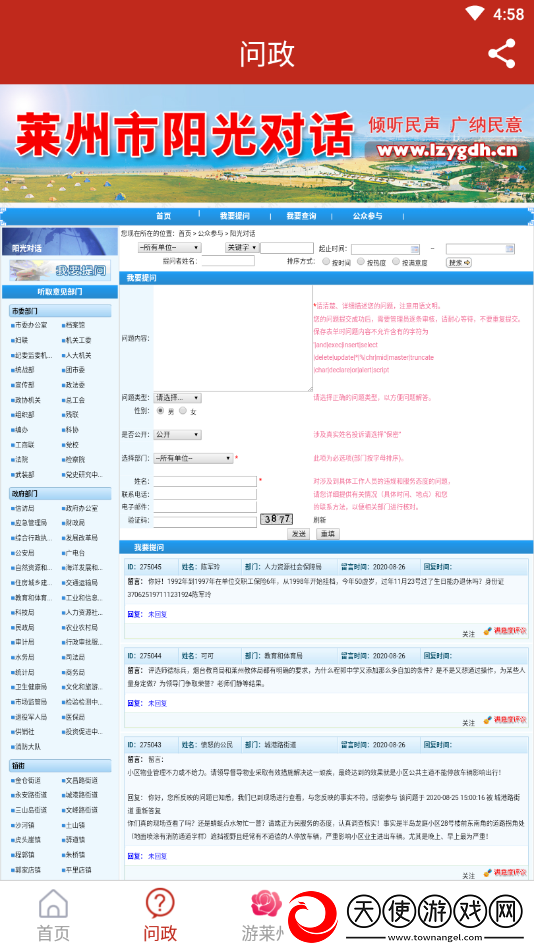This screenshot has height=949, width=534.
Task: Open the 是否公开 dropdown
Action: pos(177,435)
